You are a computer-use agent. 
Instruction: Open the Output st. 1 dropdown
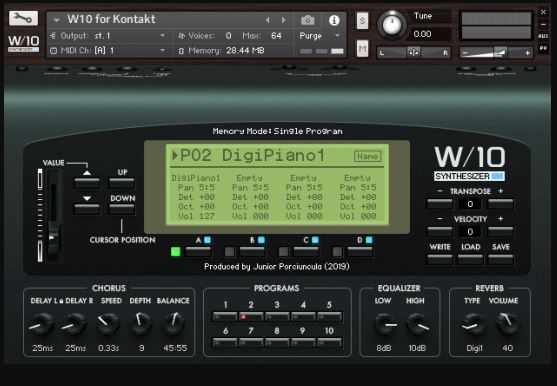coord(108,36)
